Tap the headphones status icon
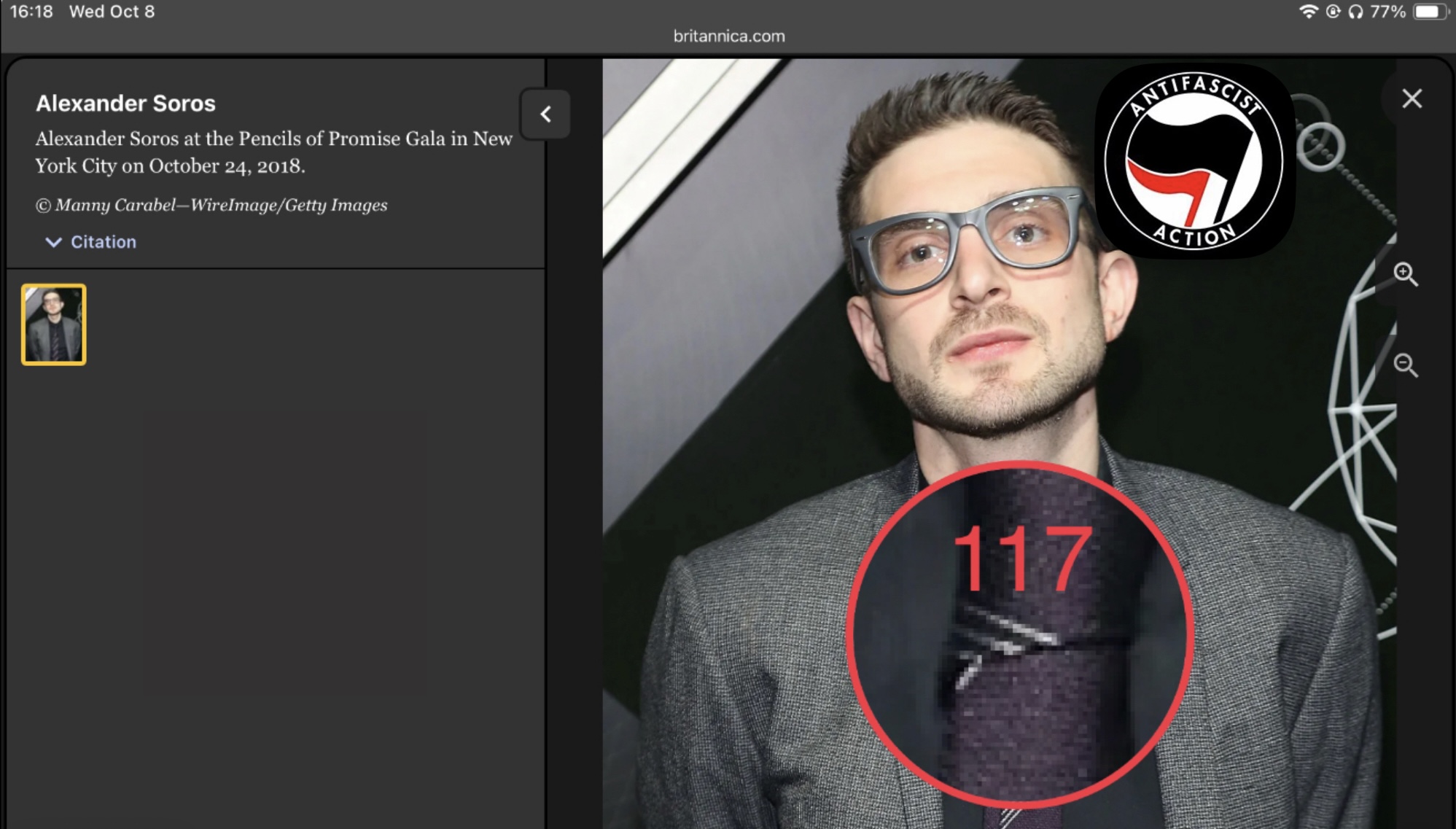This screenshot has width=1456, height=829. (x=1355, y=12)
